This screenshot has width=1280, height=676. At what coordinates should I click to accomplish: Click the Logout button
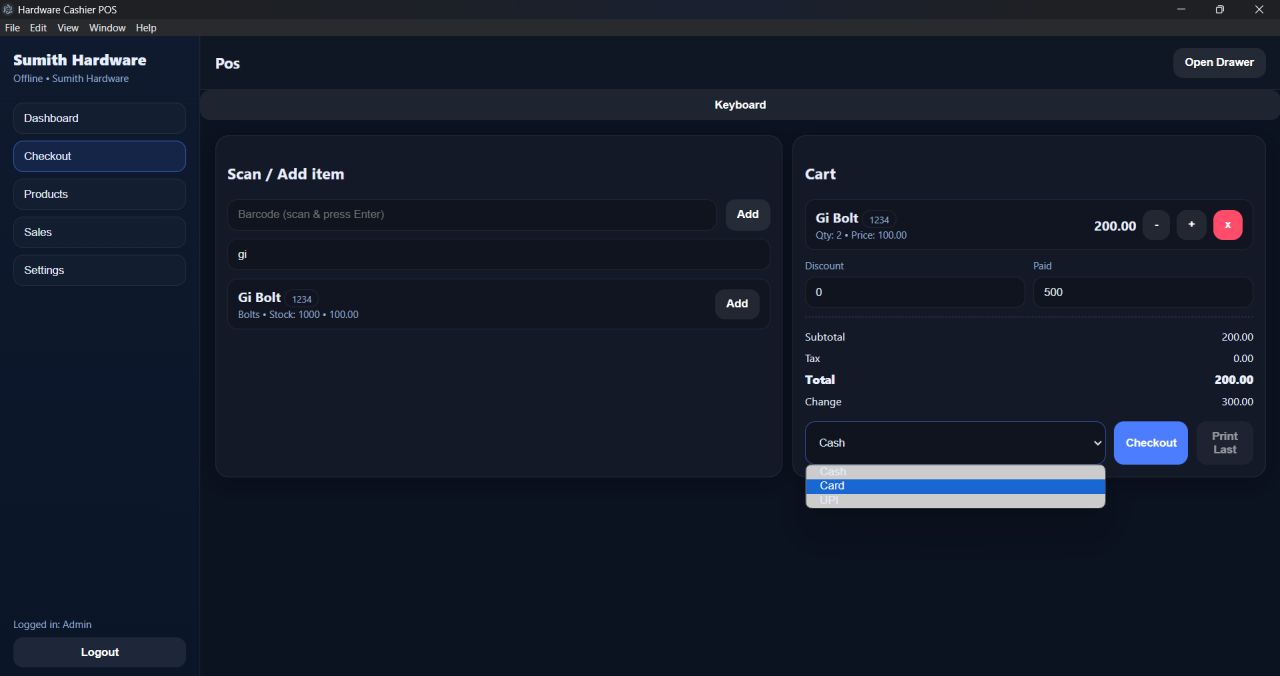[99, 652]
